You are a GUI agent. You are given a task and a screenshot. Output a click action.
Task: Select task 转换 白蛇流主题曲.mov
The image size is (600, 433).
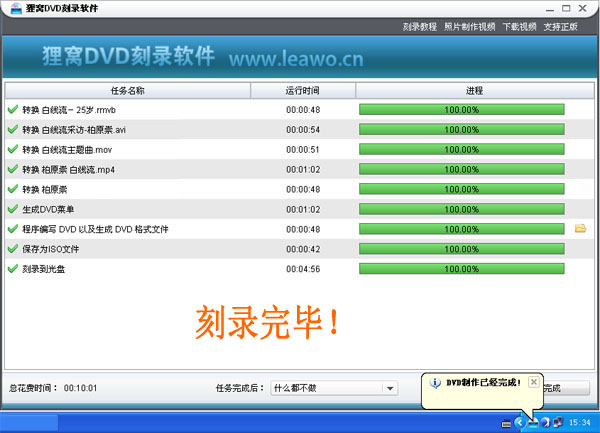67,150
